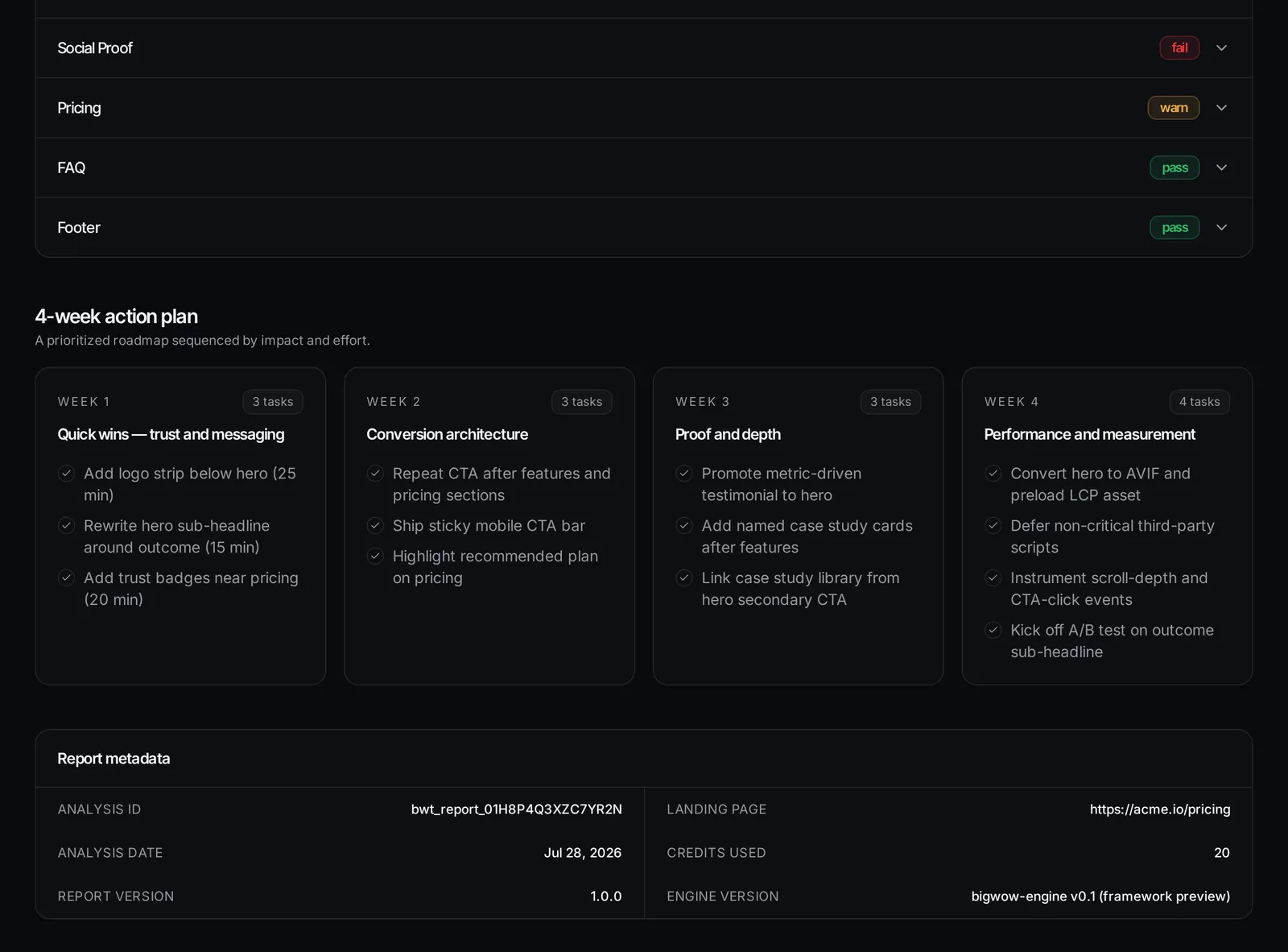This screenshot has width=1288, height=952.
Task: Click the WEEK 3 label
Action: click(x=702, y=402)
